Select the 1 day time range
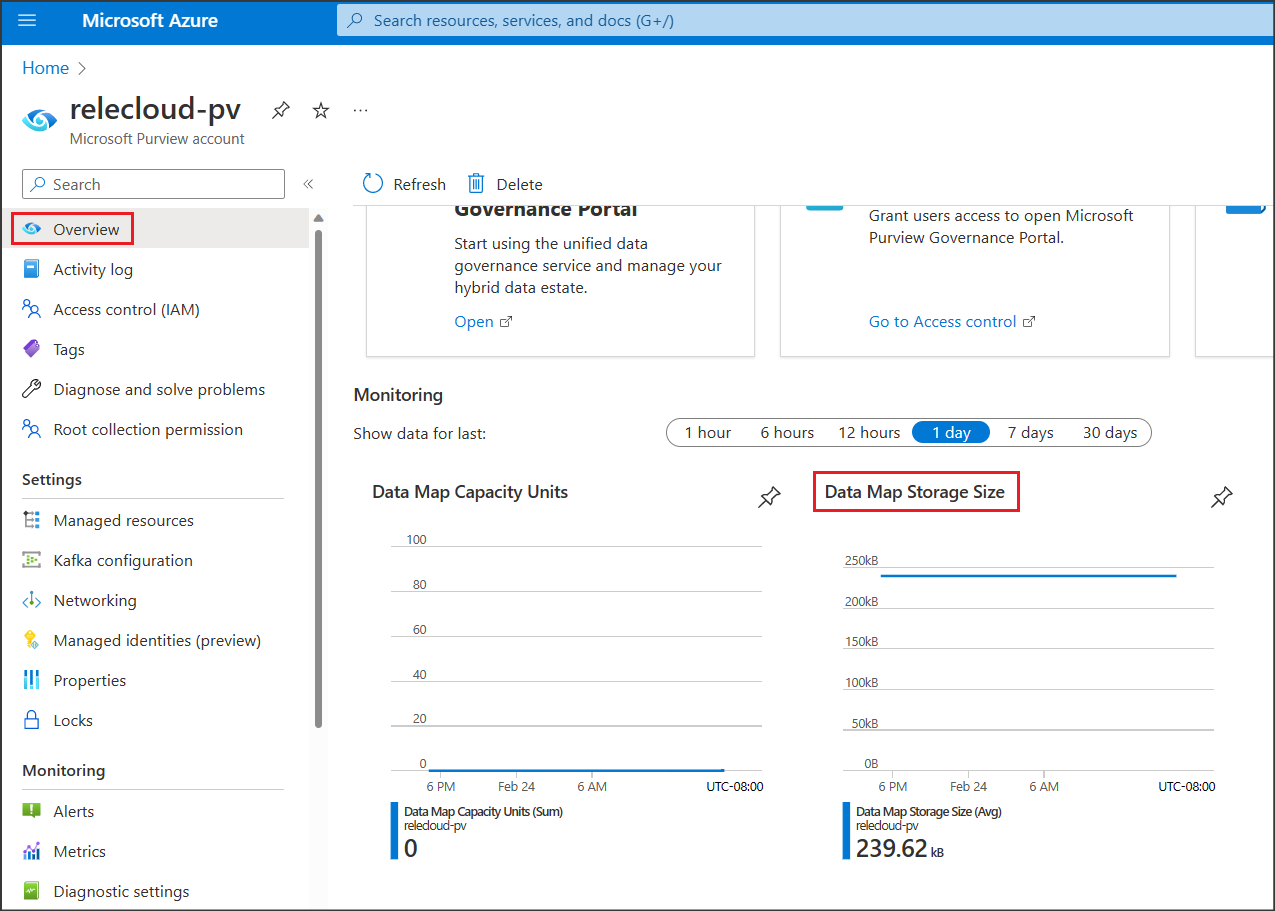Screen dimensions: 1275x911 point(951,432)
